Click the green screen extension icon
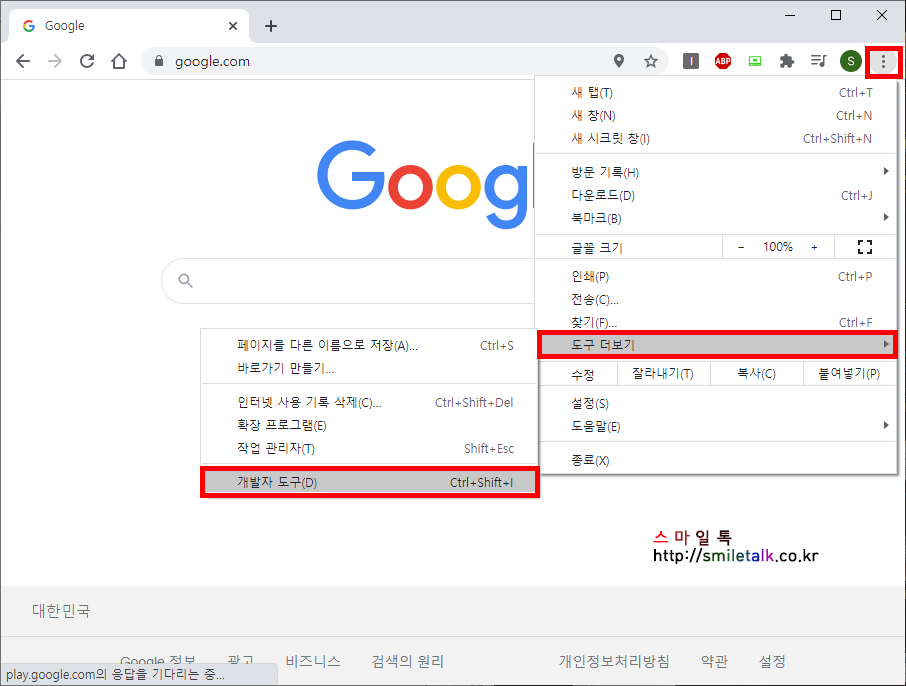 755,61
